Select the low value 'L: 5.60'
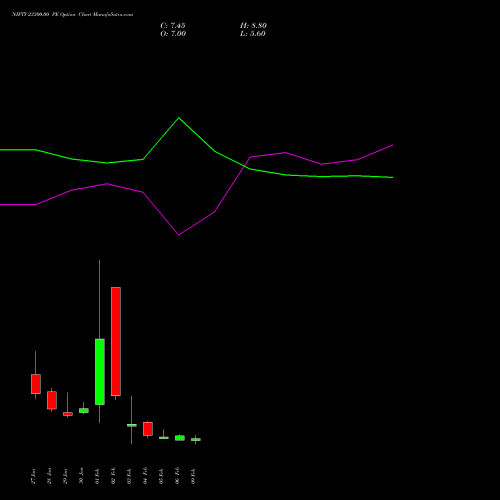 click(x=253, y=34)
